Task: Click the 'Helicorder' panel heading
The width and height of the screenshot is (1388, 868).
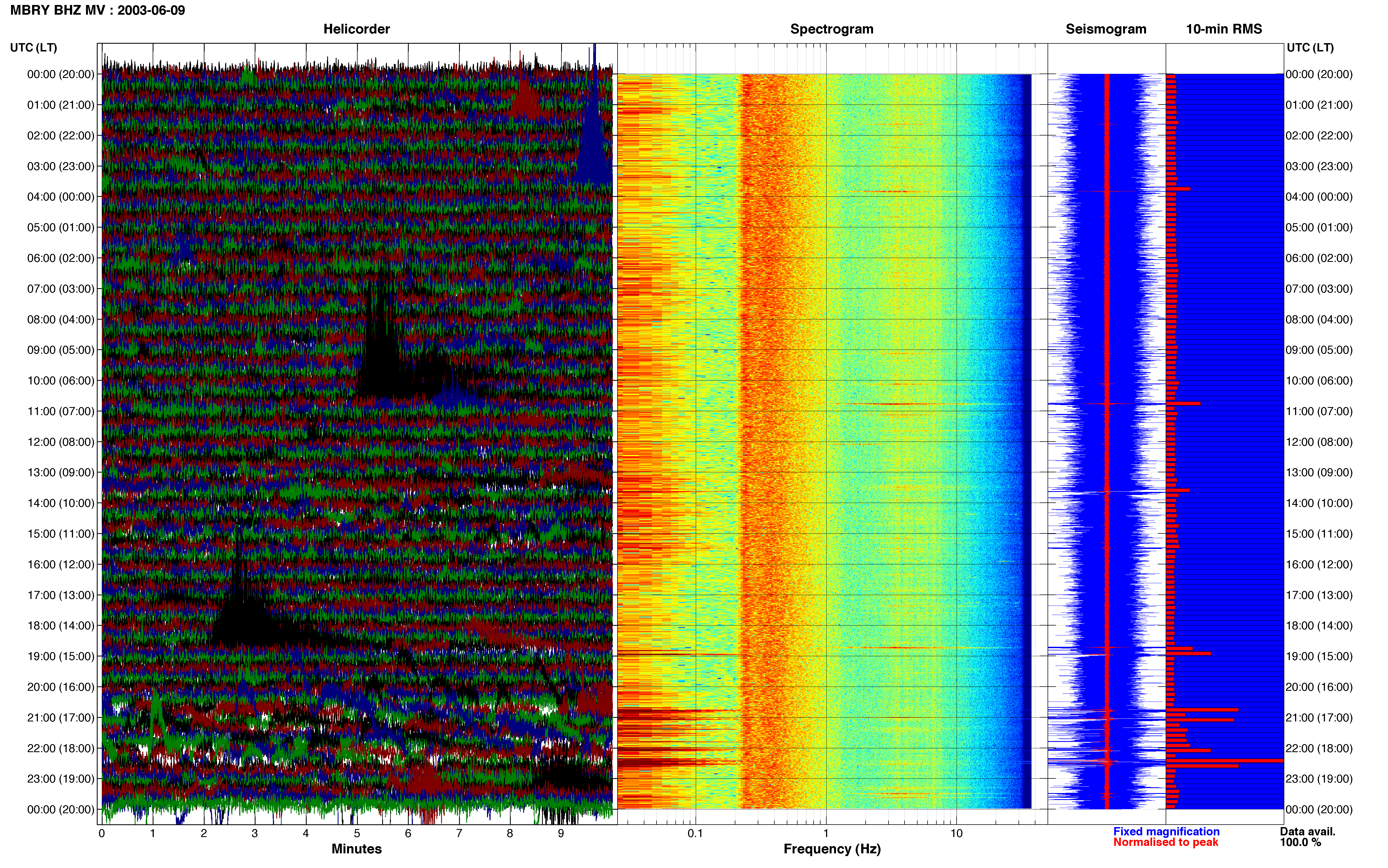Action: coord(356,29)
